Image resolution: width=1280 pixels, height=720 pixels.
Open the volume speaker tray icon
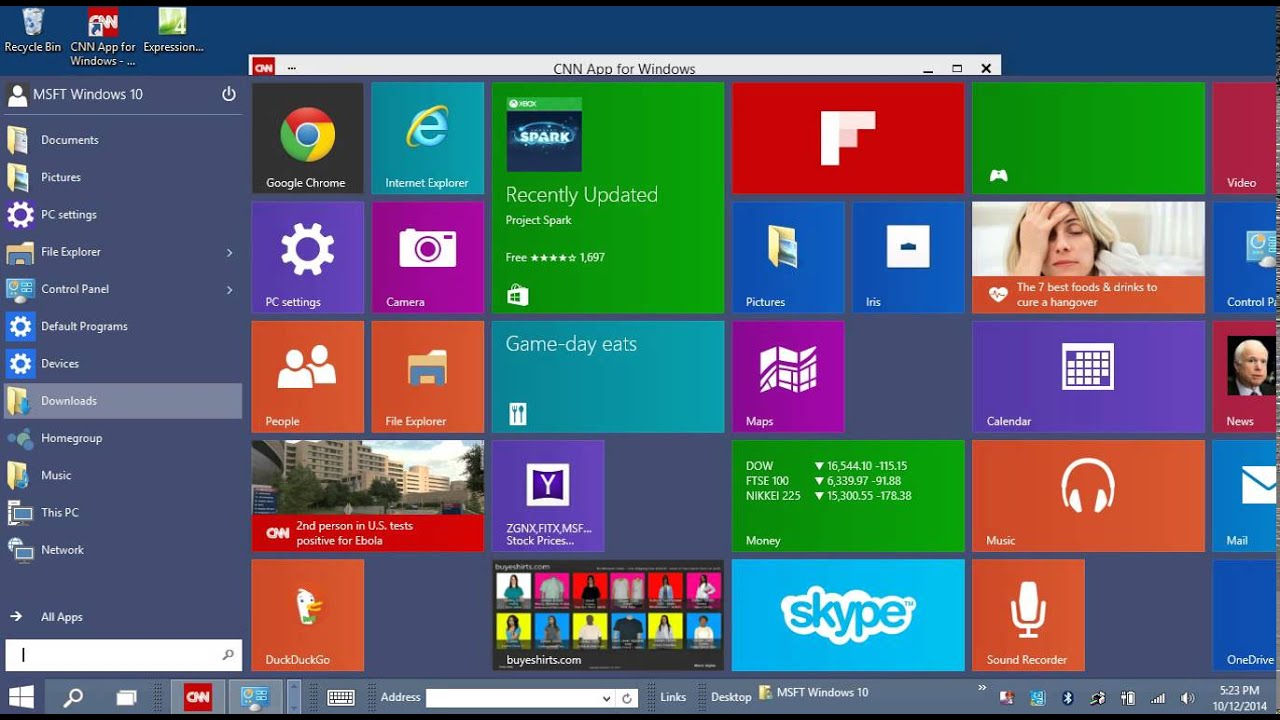[1187, 698]
